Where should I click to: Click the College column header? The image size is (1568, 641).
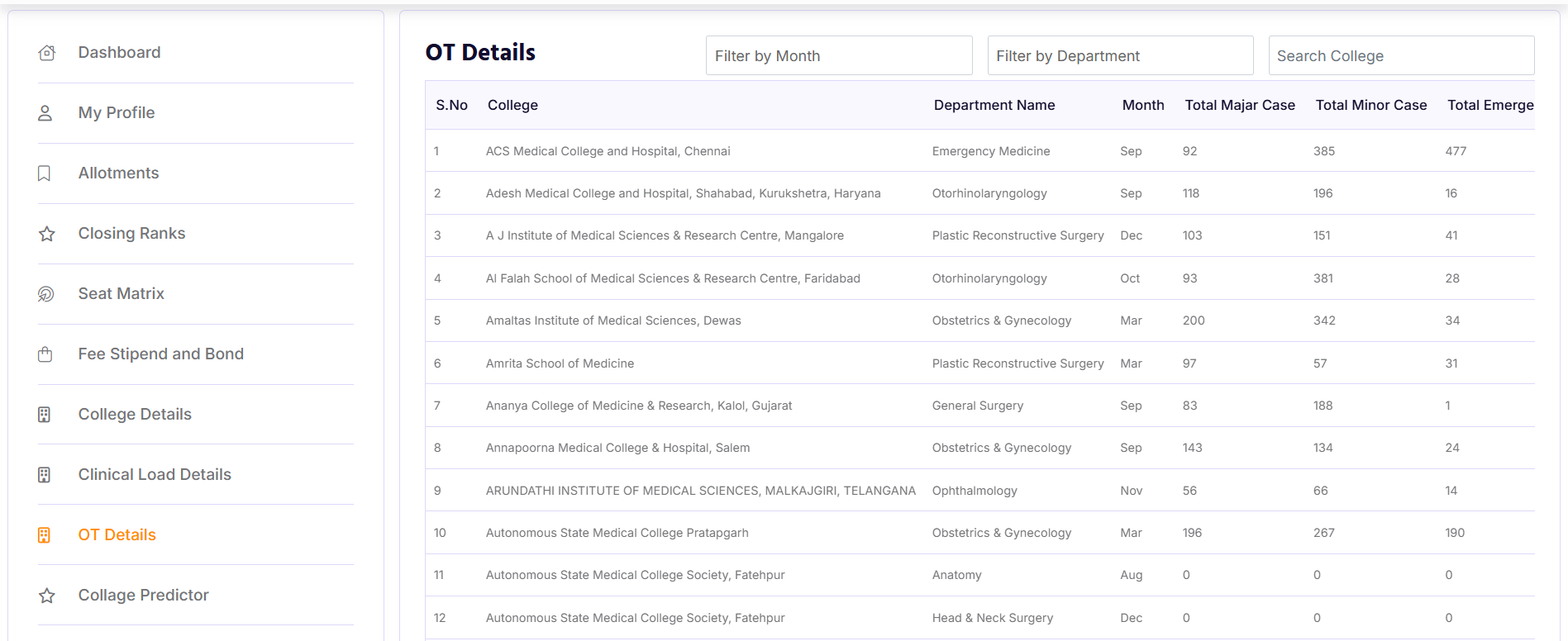tap(512, 106)
